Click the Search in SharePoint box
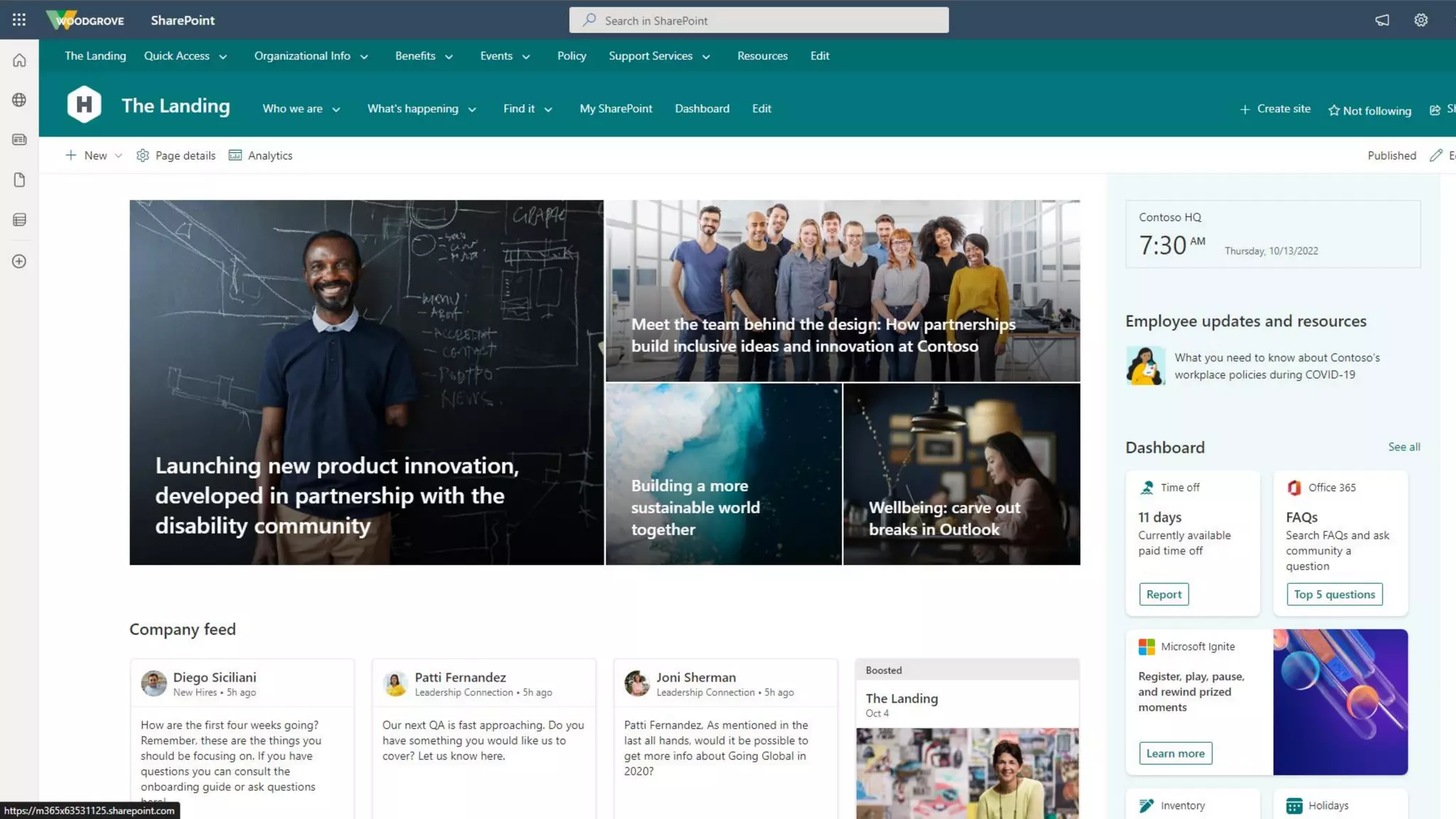 [x=758, y=21]
